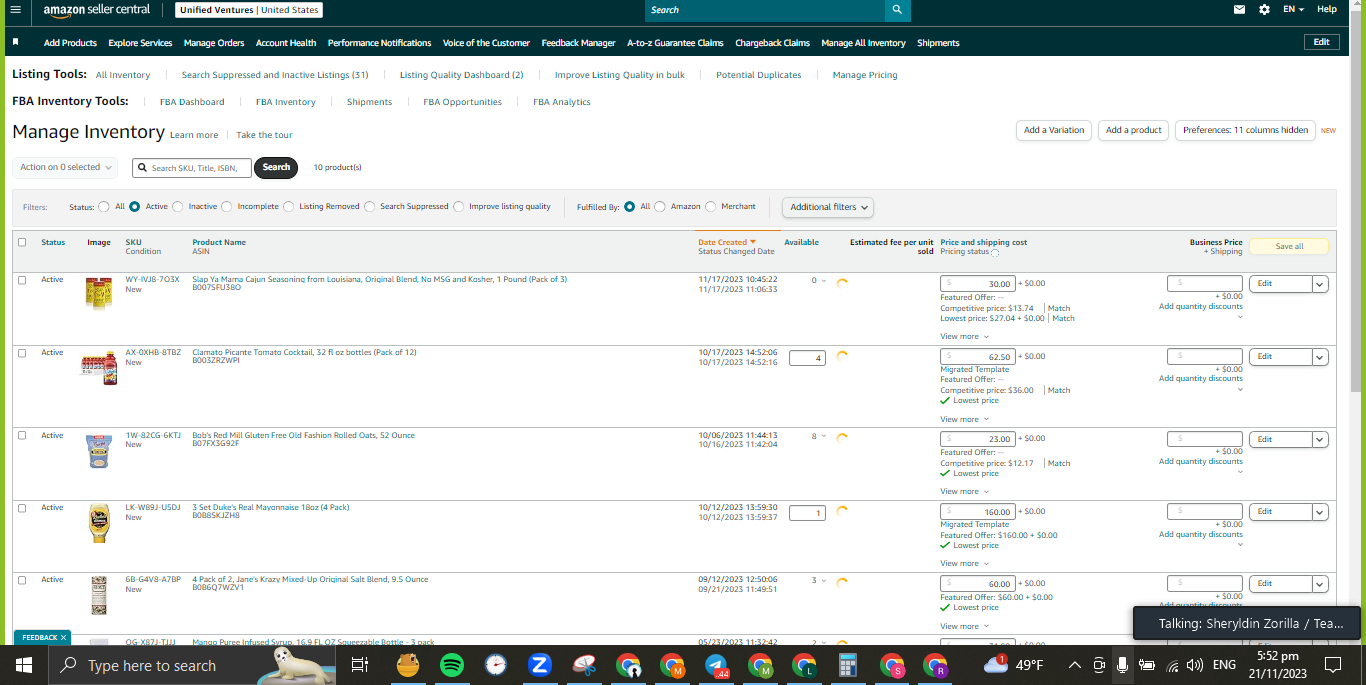This screenshot has height=685, width=1366.
Task: Open Feedback Manager menu item
Action: pos(578,43)
